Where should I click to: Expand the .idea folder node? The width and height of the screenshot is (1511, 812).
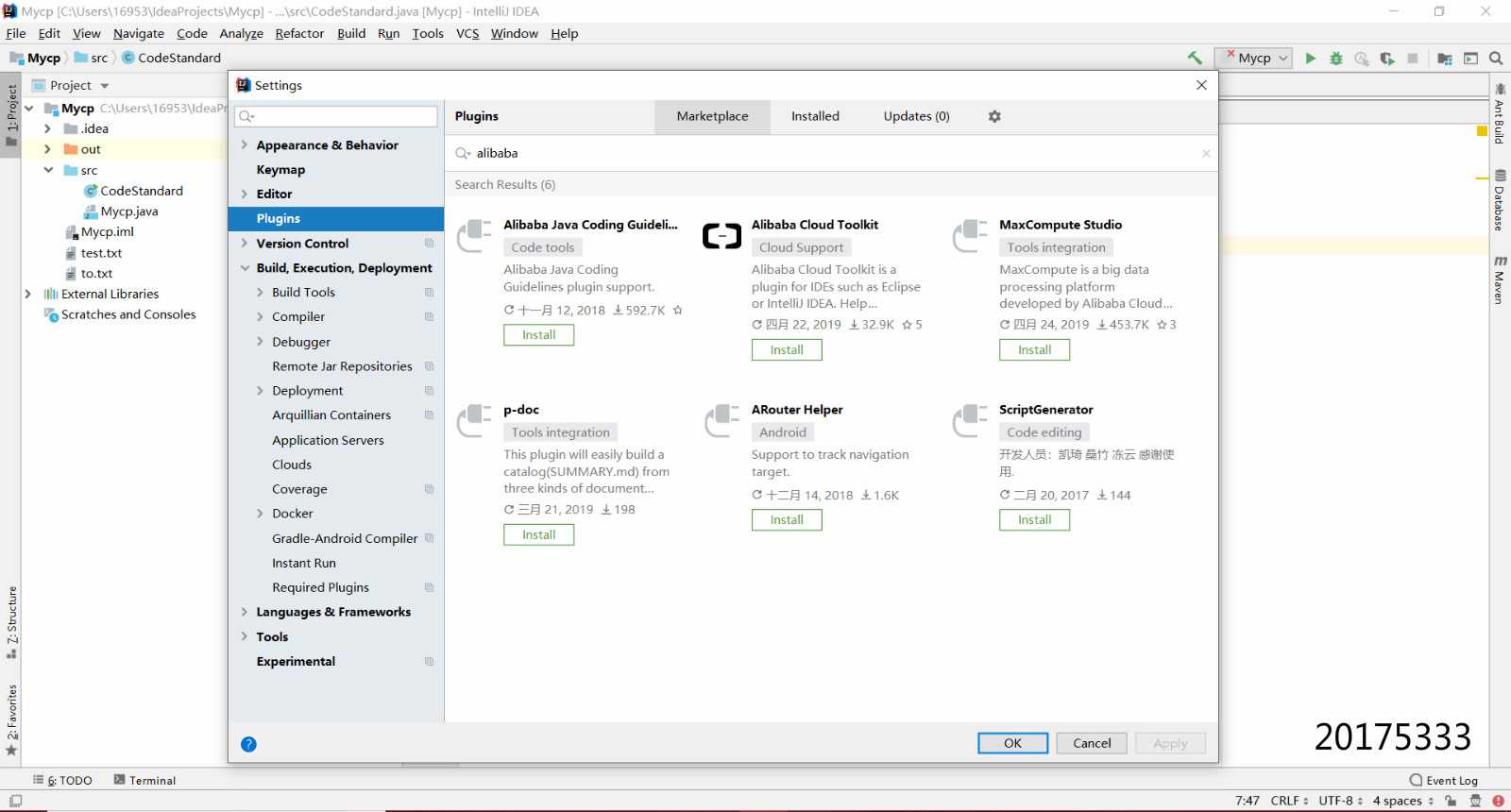coord(47,128)
